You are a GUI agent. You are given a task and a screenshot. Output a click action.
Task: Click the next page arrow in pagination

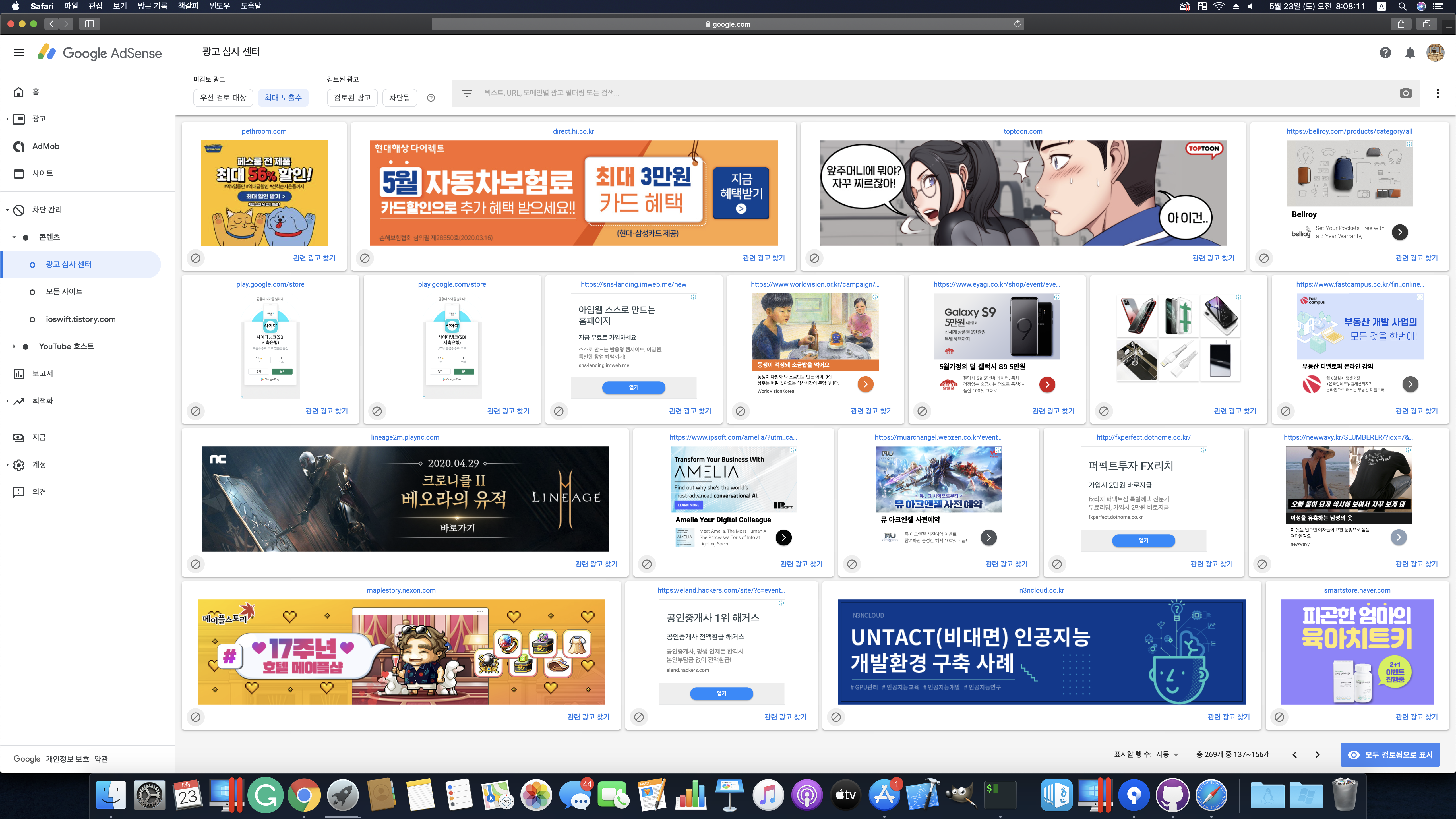(x=1317, y=754)
